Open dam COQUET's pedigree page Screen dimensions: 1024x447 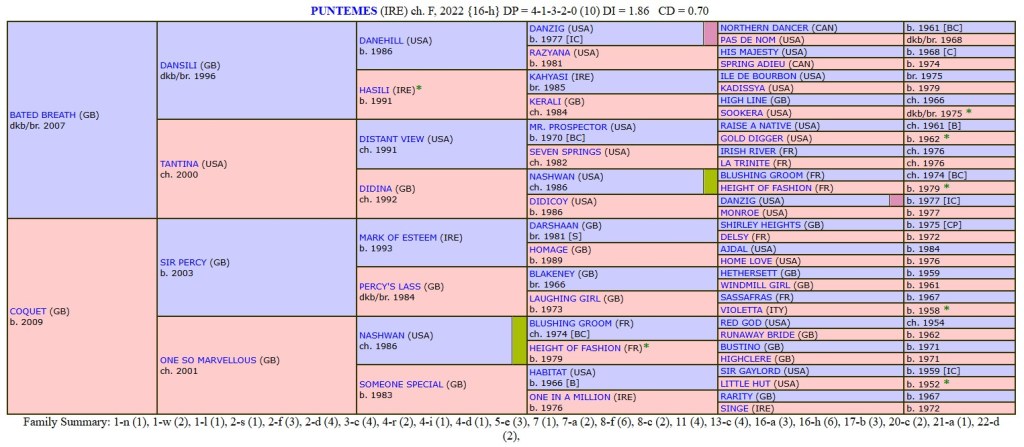pyautogui.click(x=28, y=311)
